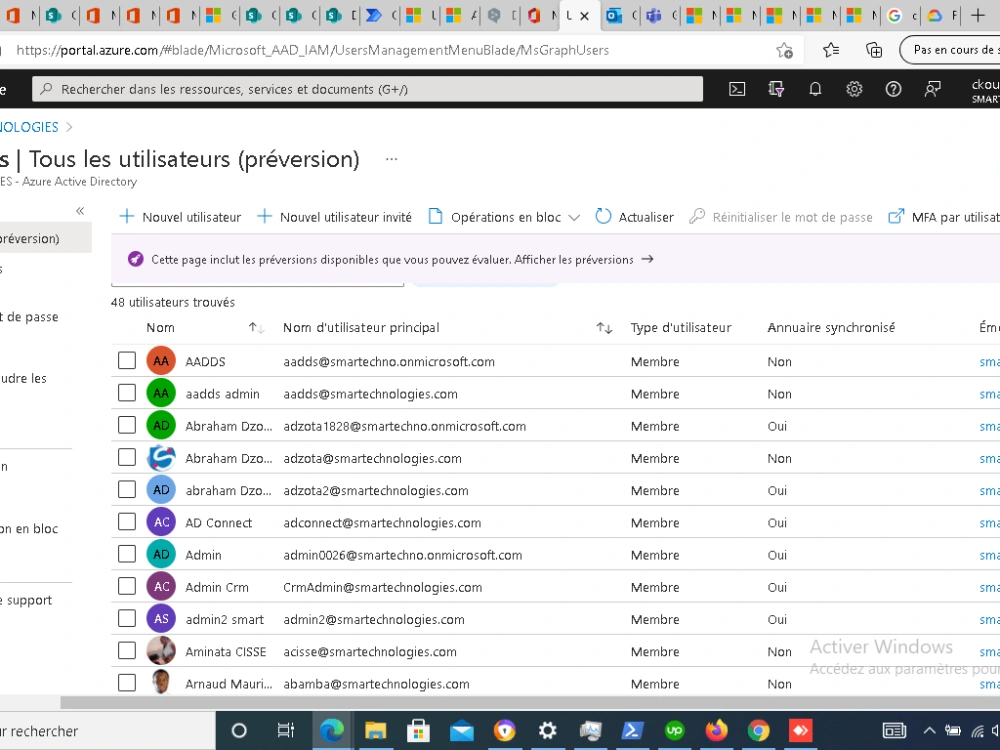Screen dimensions: 1000x750
Task: Click Aminata CISSE profile photo
Action: (161, 651)
